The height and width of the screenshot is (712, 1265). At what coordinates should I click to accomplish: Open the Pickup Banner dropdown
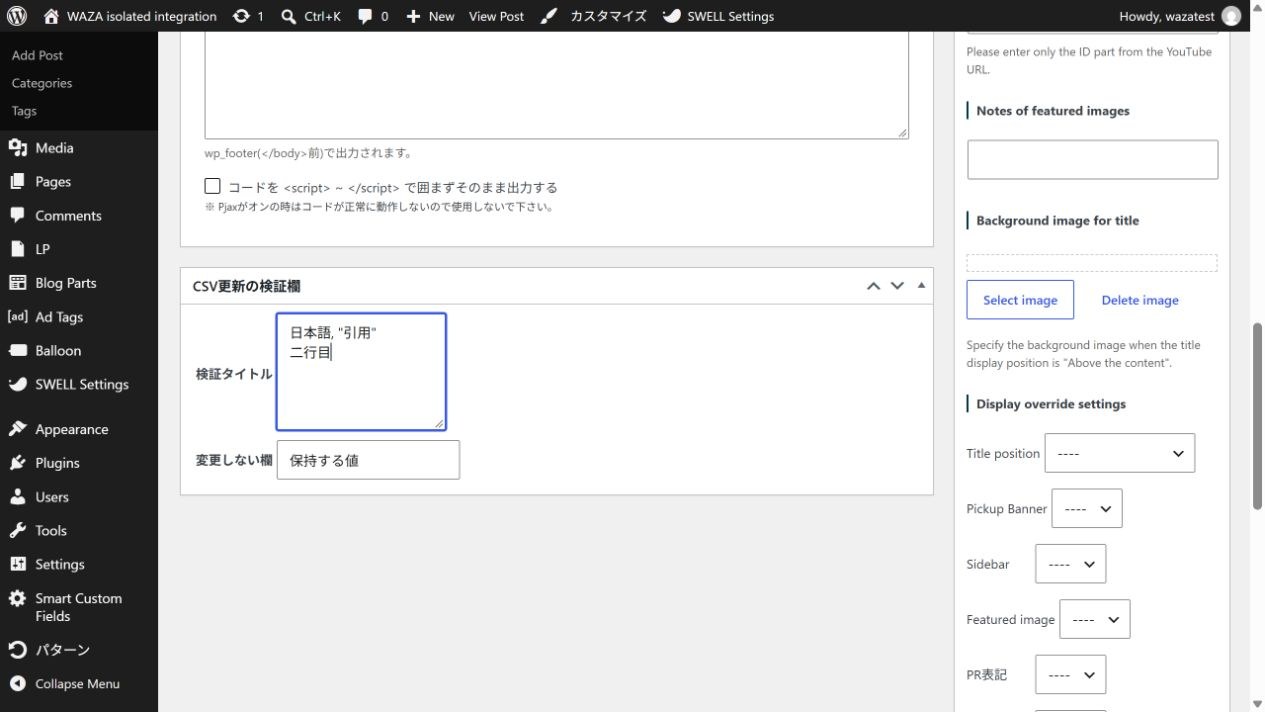tap(1087, 508)
